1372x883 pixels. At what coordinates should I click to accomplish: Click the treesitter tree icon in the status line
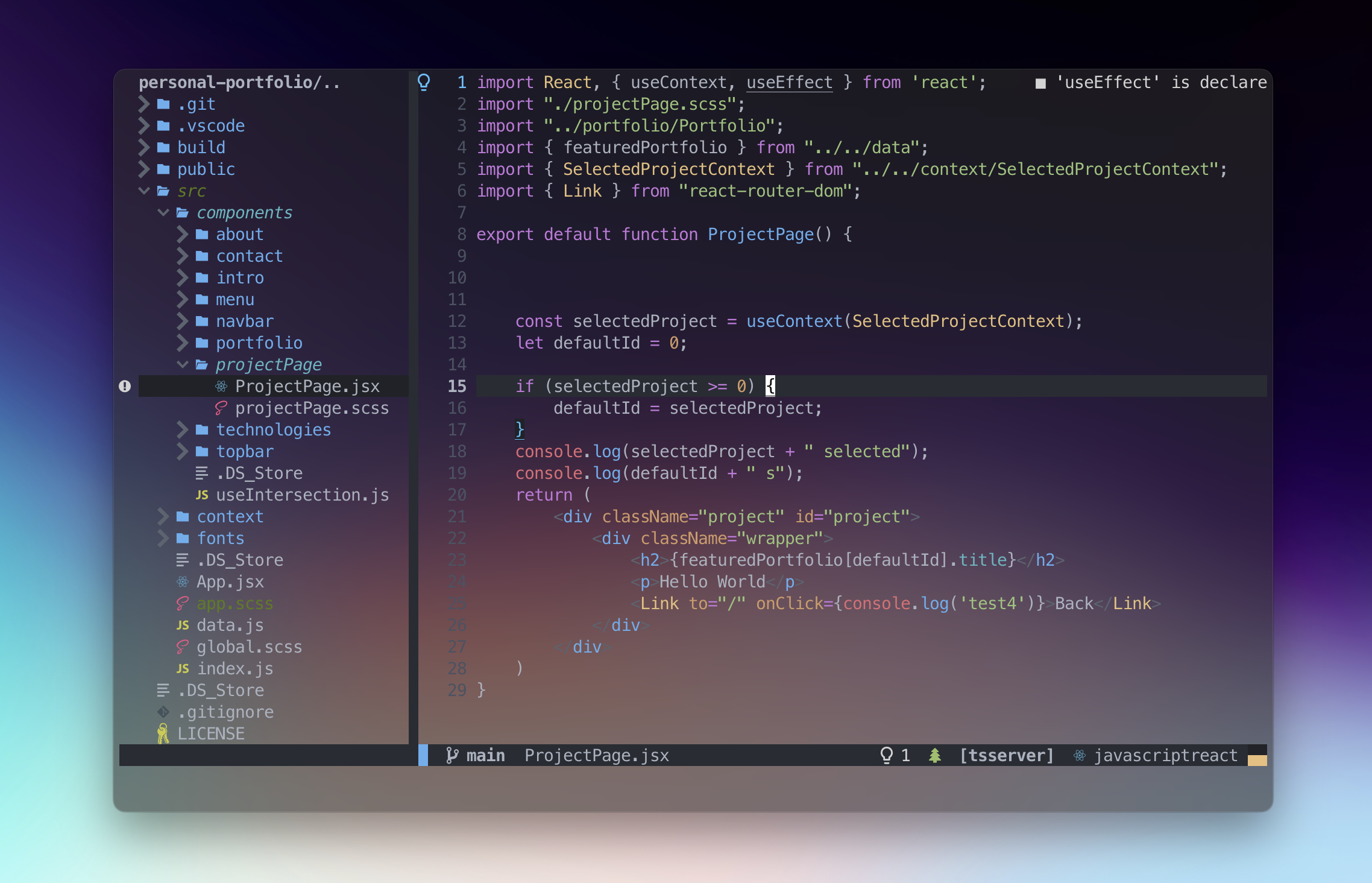[x=935, y=755]
